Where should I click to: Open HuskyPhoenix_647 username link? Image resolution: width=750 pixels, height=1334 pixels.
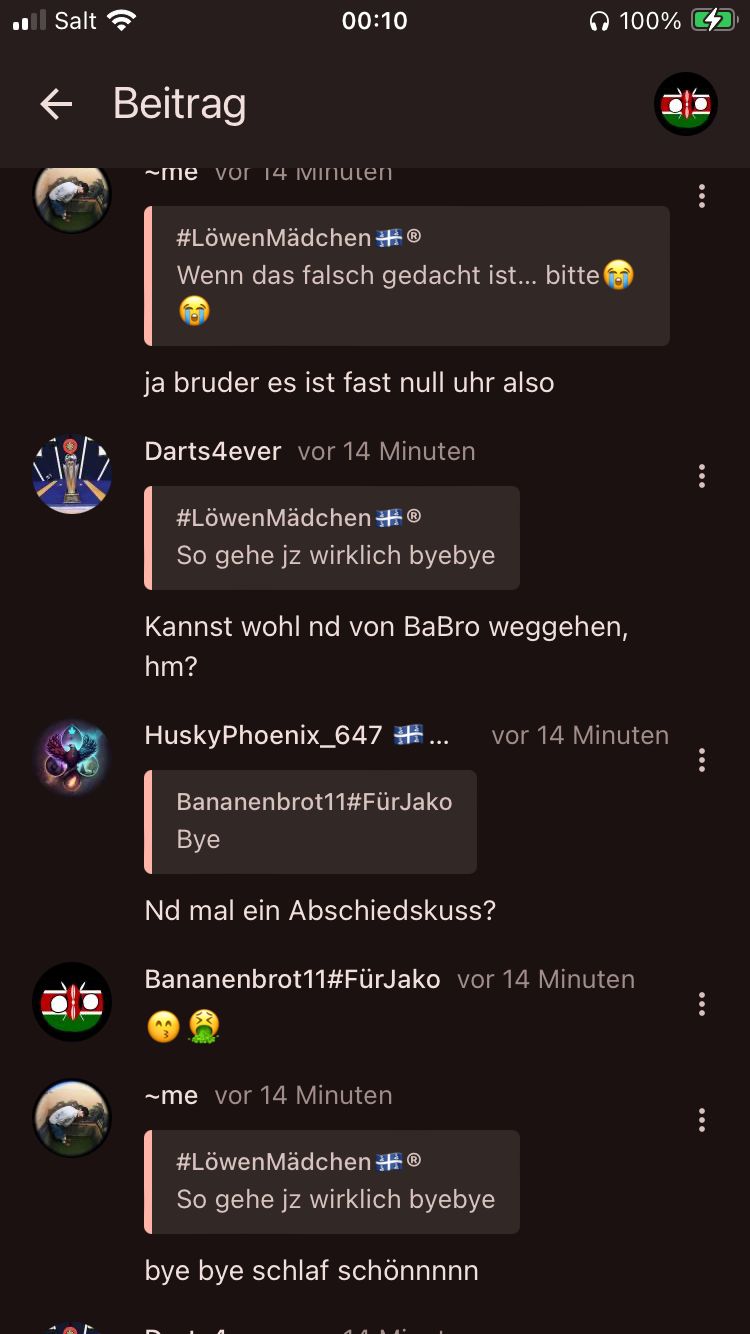coord(264,735)
